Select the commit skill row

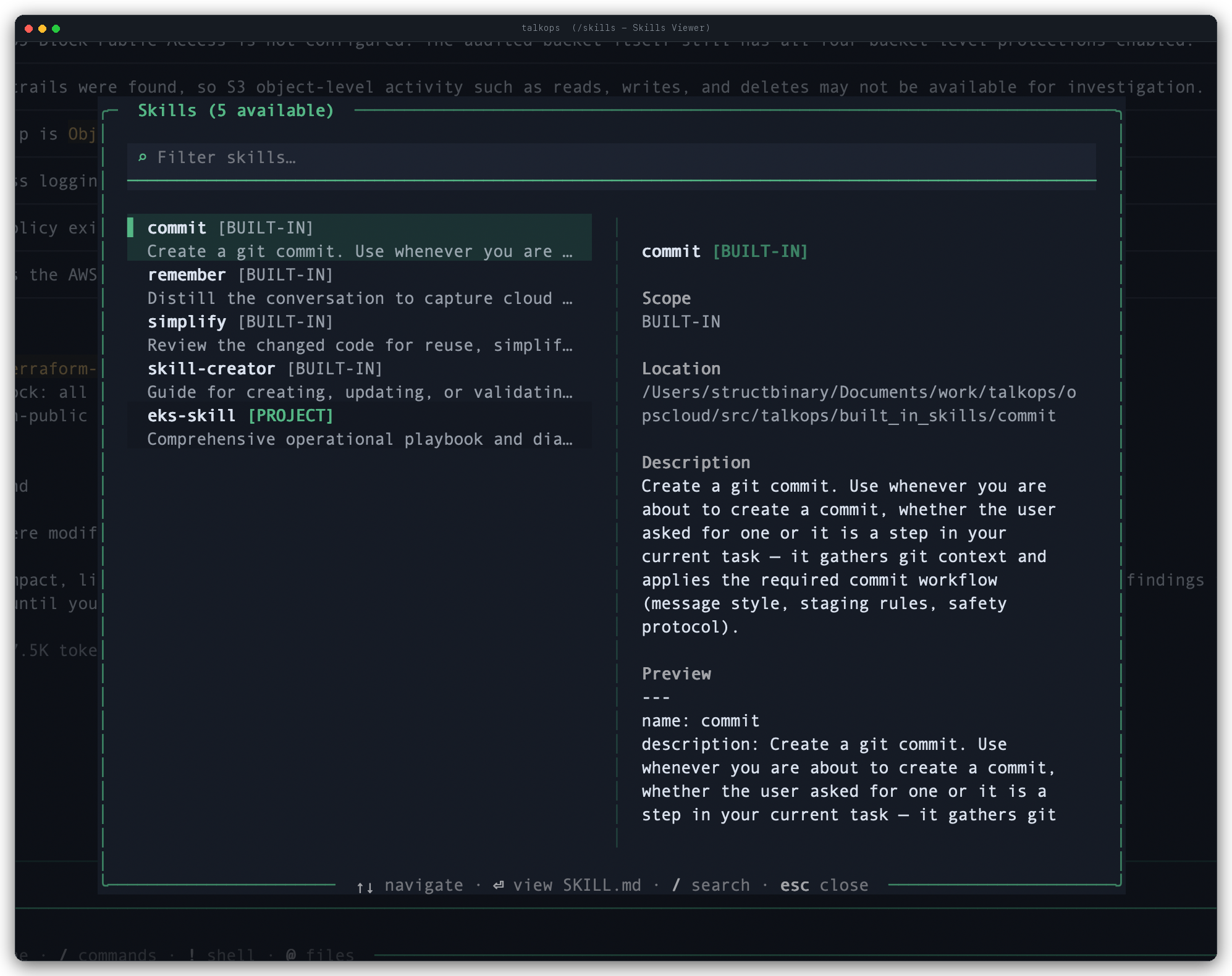click(360, 238)
